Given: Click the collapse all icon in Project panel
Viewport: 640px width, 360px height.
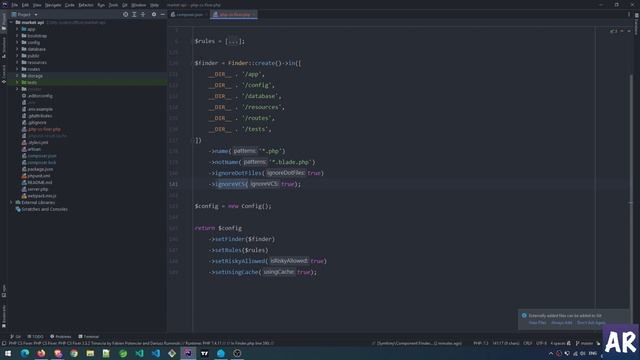Looking at the screenshot, I should (x=143, y=14).
